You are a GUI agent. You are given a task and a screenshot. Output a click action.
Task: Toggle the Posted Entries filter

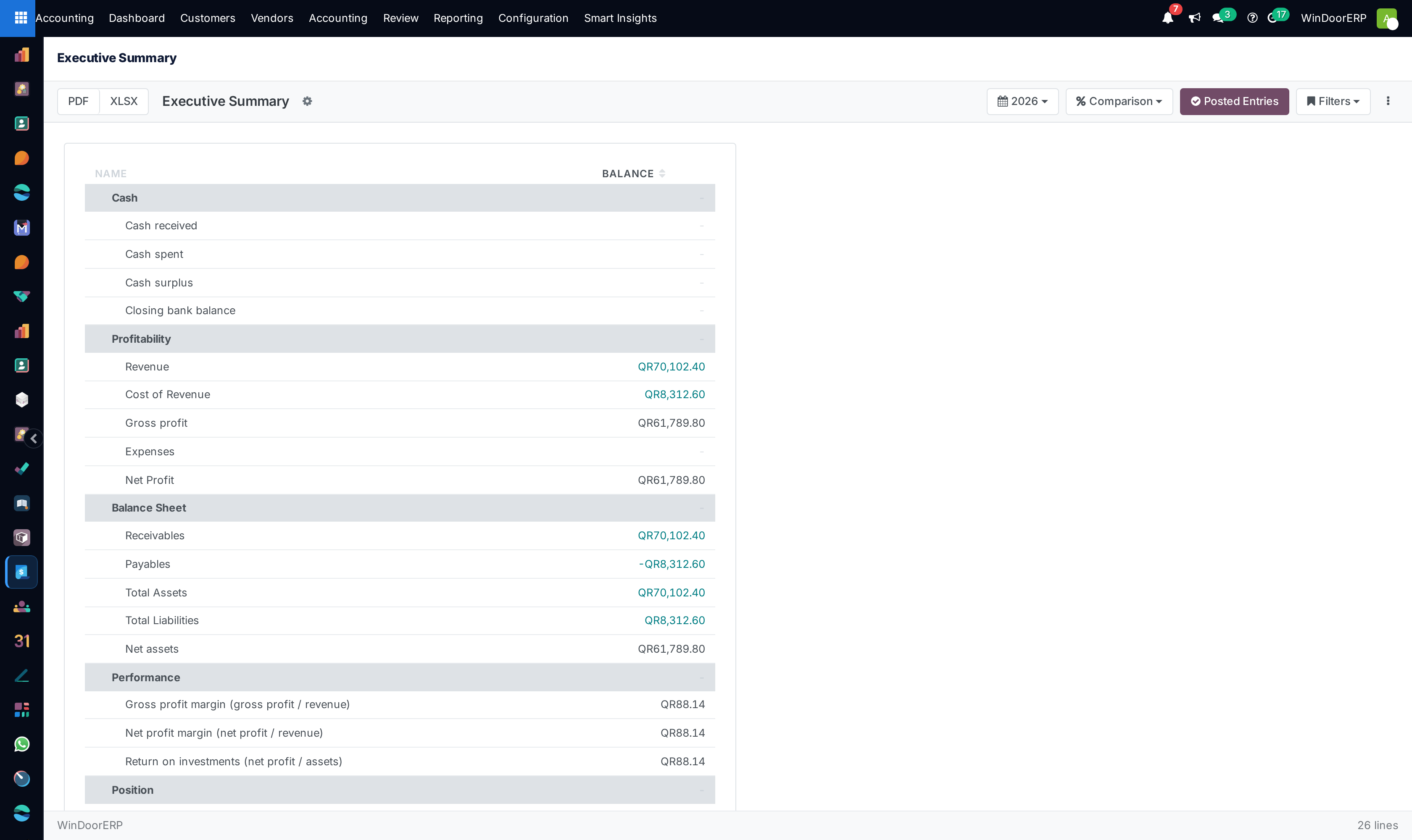(1234, 101)
